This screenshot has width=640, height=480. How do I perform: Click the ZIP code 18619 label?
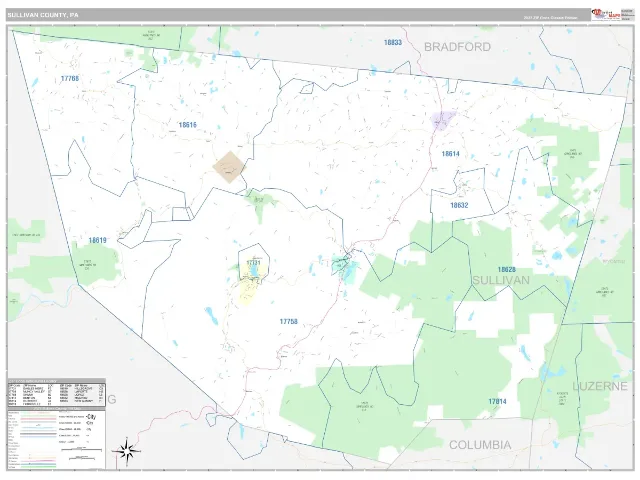click(x=98, y=240)
